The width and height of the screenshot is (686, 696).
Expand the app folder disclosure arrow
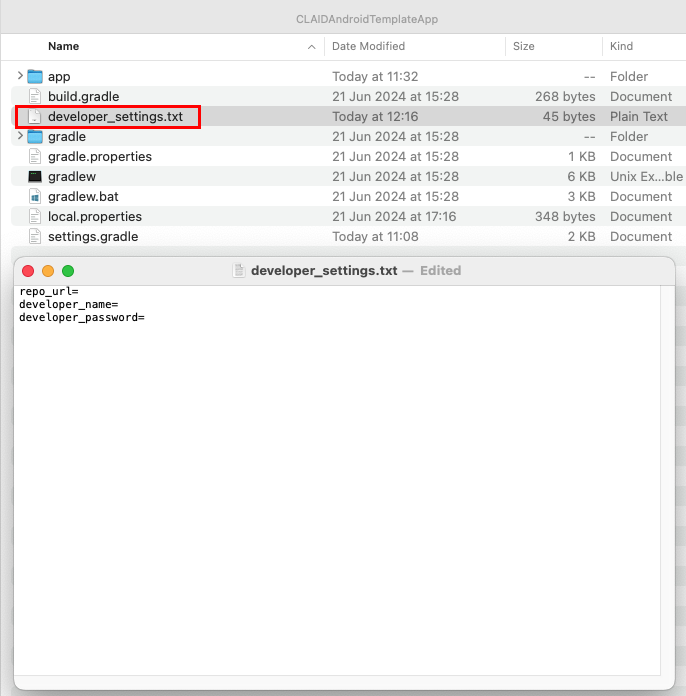20,76
